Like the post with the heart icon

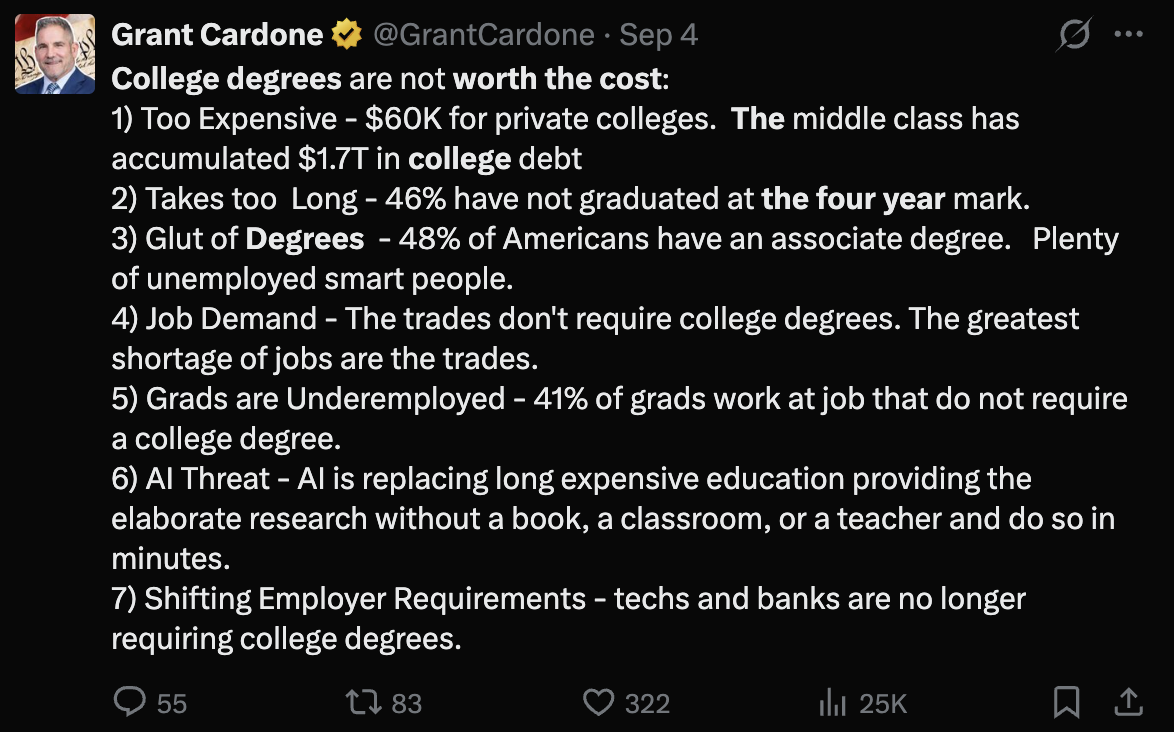coord(598,702)
